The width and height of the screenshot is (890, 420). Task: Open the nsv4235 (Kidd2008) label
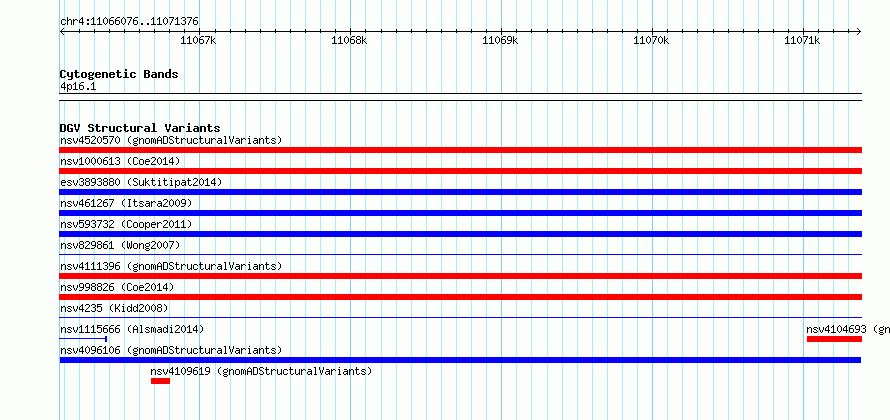point(114,308)
